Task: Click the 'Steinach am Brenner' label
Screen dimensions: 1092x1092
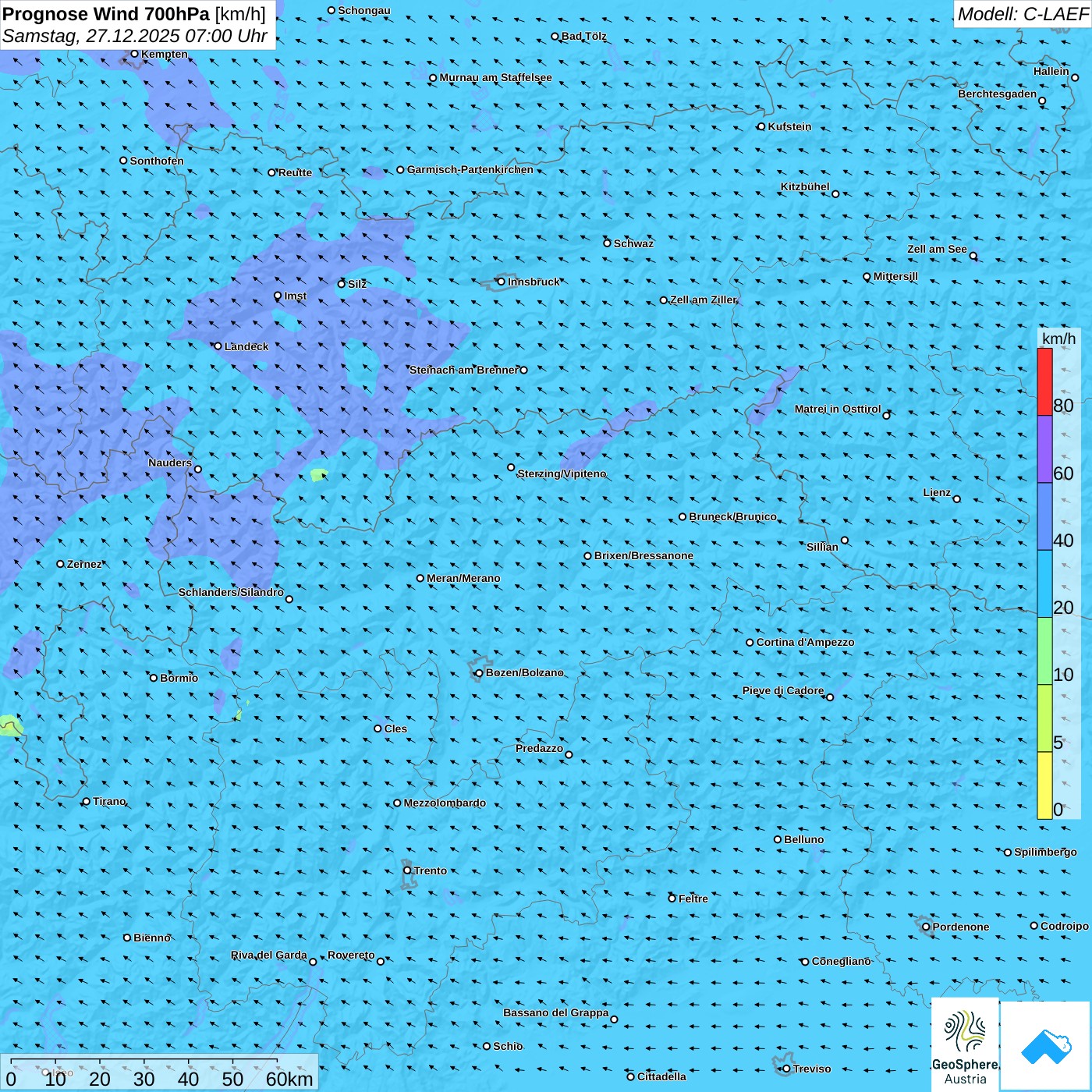Action: coord(463,370)
